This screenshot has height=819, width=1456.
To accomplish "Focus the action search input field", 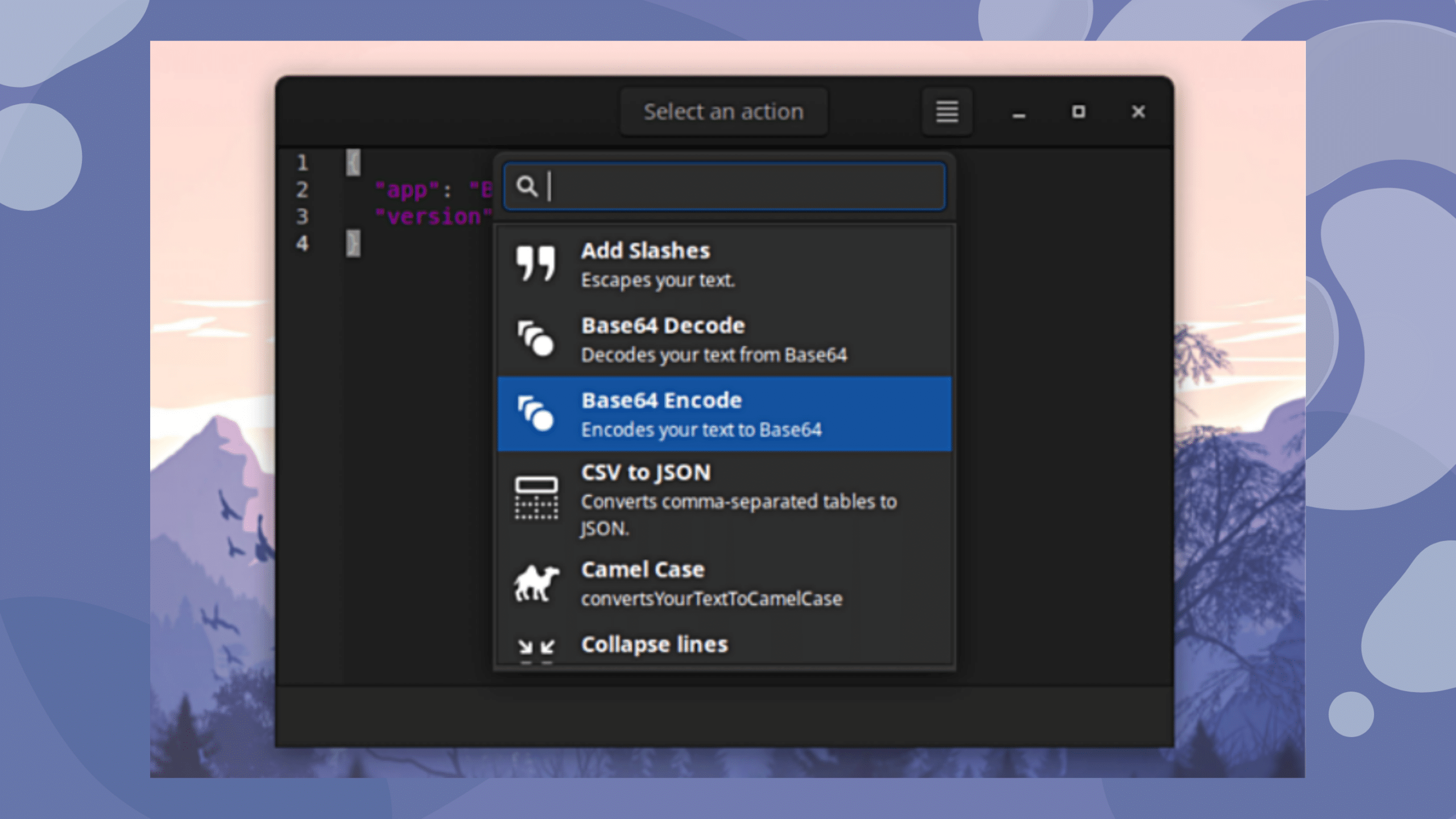I will pyautogui.click(x=724, y=187).
